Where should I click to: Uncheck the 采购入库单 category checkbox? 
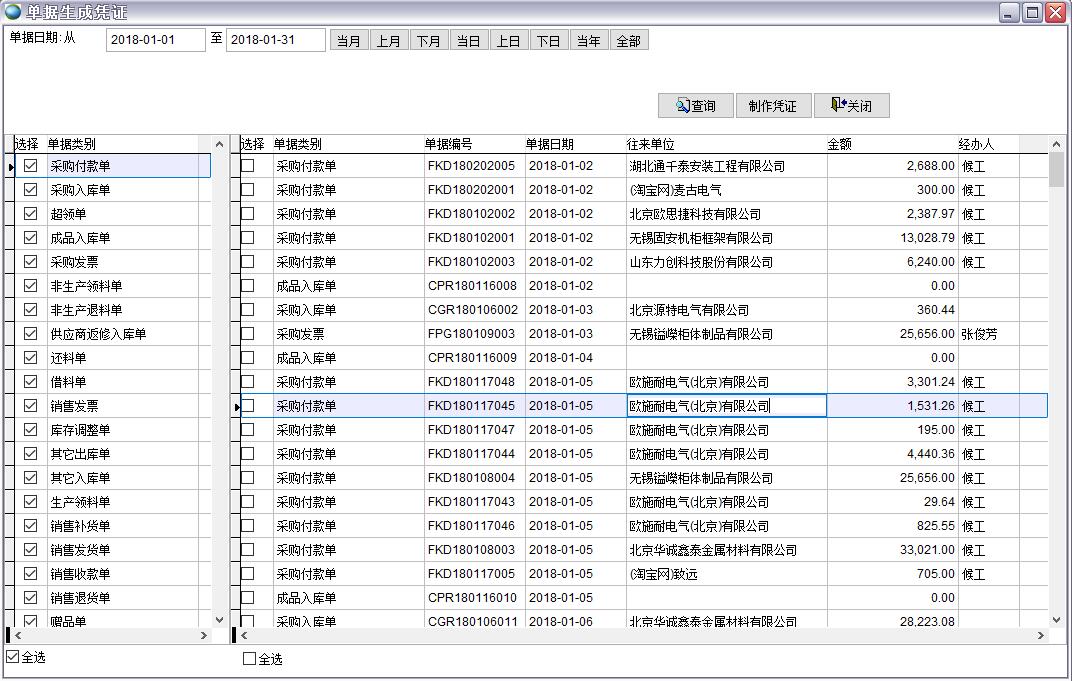pos(30,190)
